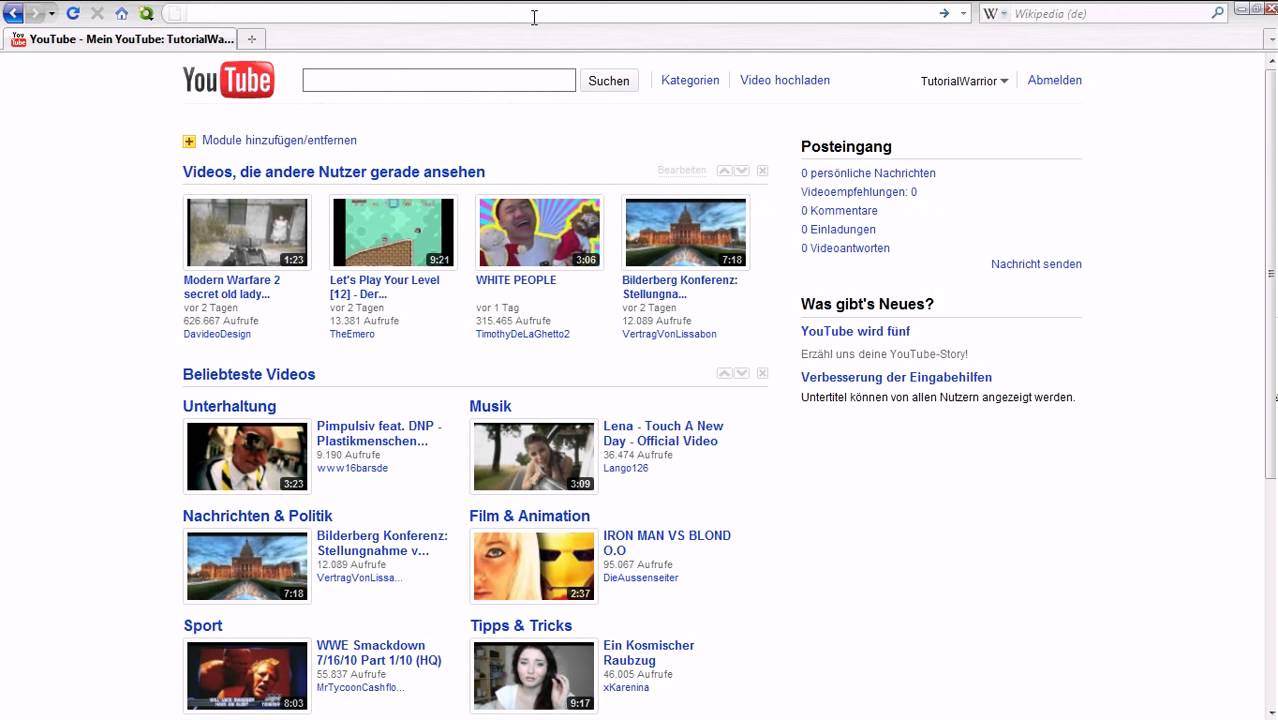Screen dimensions: 1278x720
Task: Open TheEmero channel link
Action: click(x=352, y=334)
